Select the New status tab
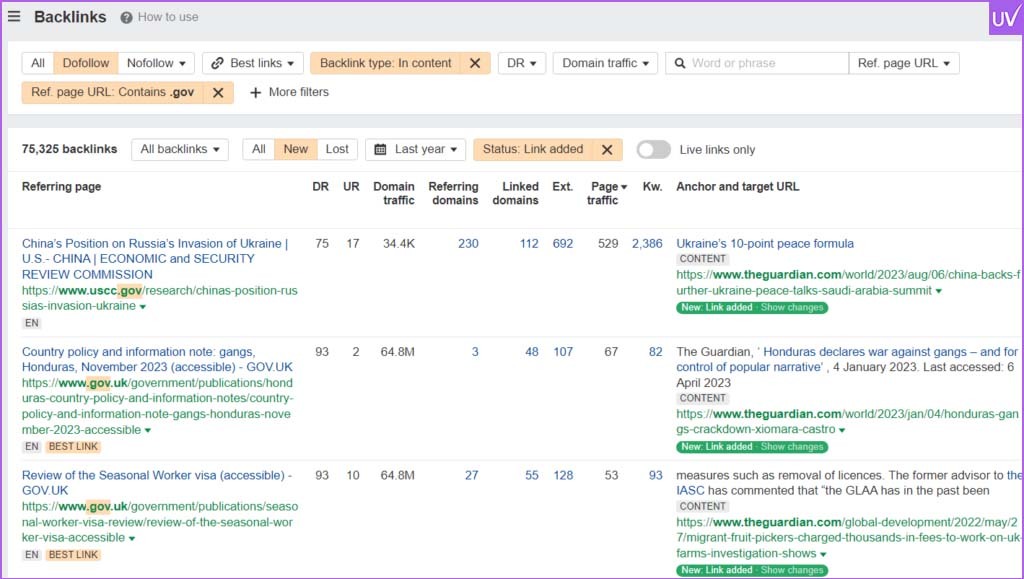 [x=296, y=149]
